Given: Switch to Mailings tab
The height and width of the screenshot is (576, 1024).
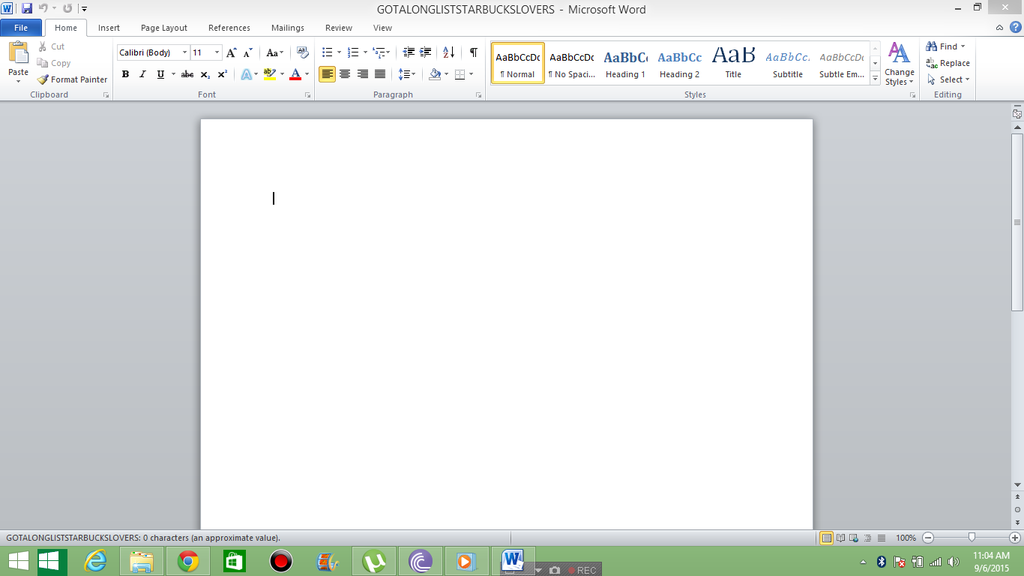Looking at the screenshot, I should point(287,28).
